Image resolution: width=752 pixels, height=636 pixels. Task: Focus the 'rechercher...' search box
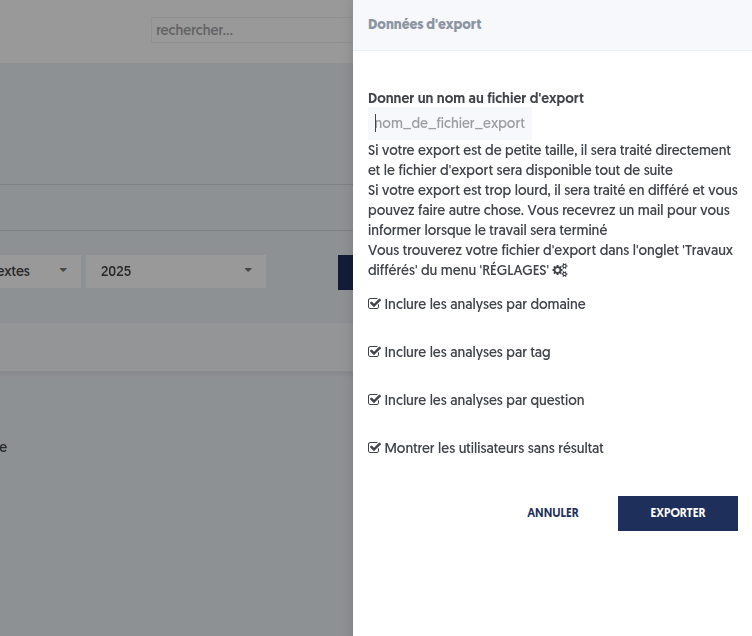250,30
